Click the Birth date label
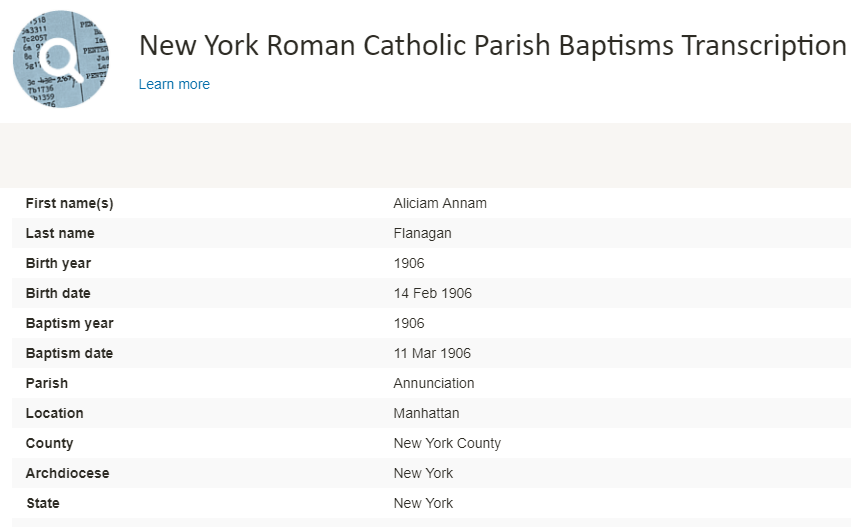The image size is (851, 527). 58,293
